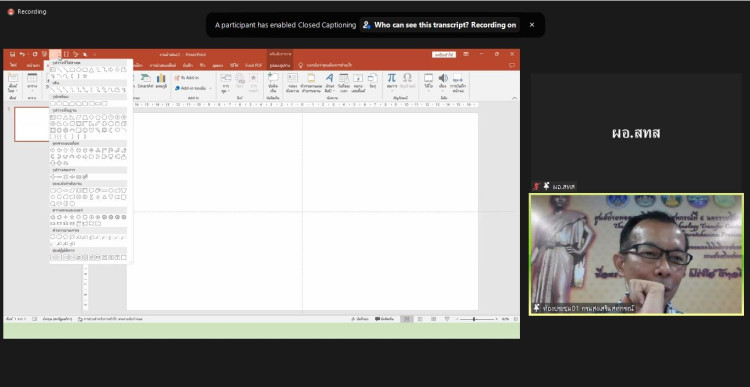Redo with the quick access circular arrow
Screen dimensions: 750x387
coord(35,55)
